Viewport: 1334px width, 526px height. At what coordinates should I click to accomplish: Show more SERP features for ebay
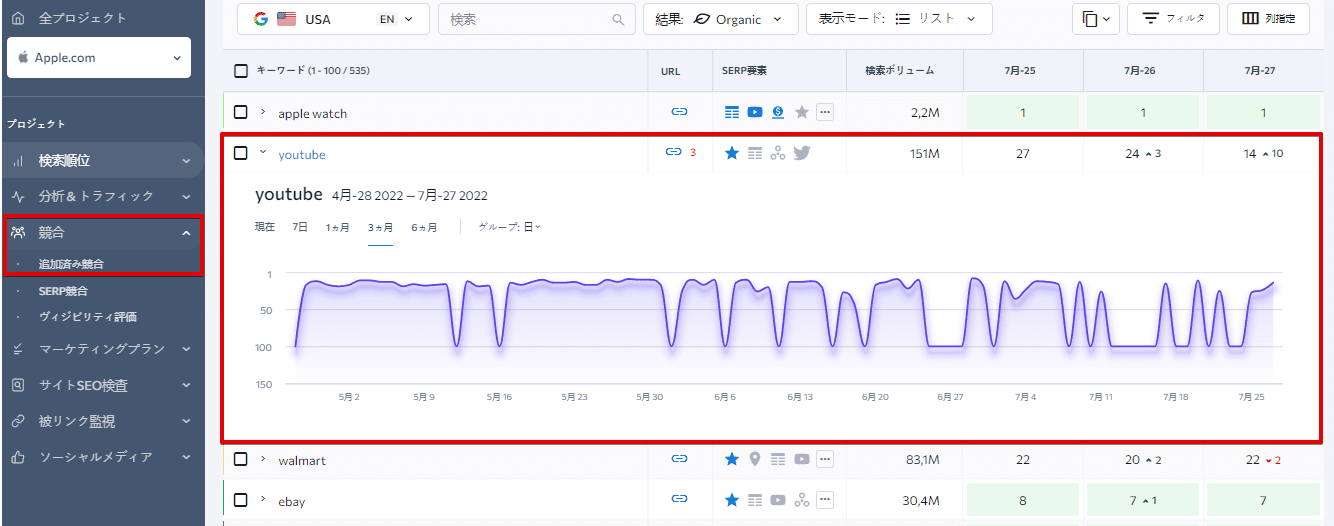pyautogui.click(x=825, y=499)
